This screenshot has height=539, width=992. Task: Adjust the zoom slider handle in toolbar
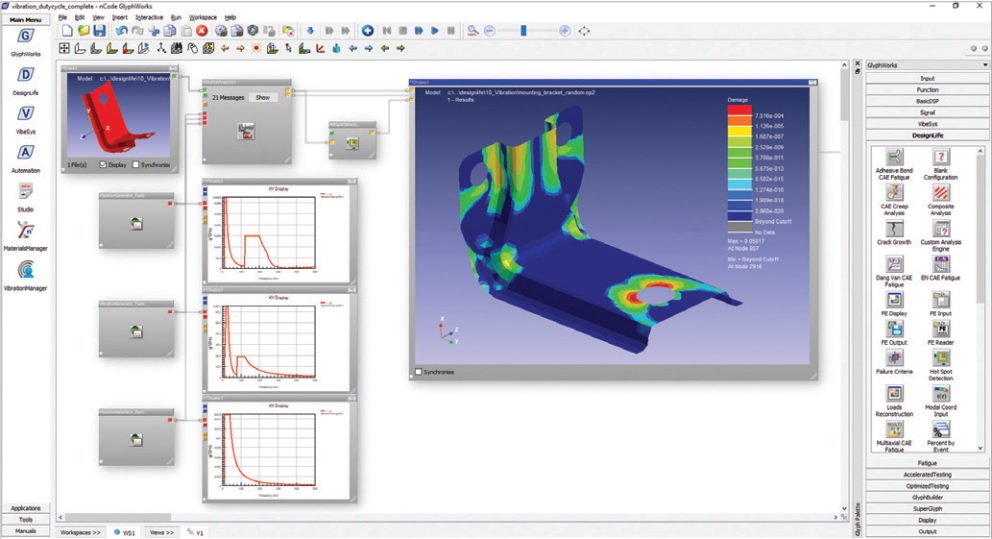coord(523,30)
